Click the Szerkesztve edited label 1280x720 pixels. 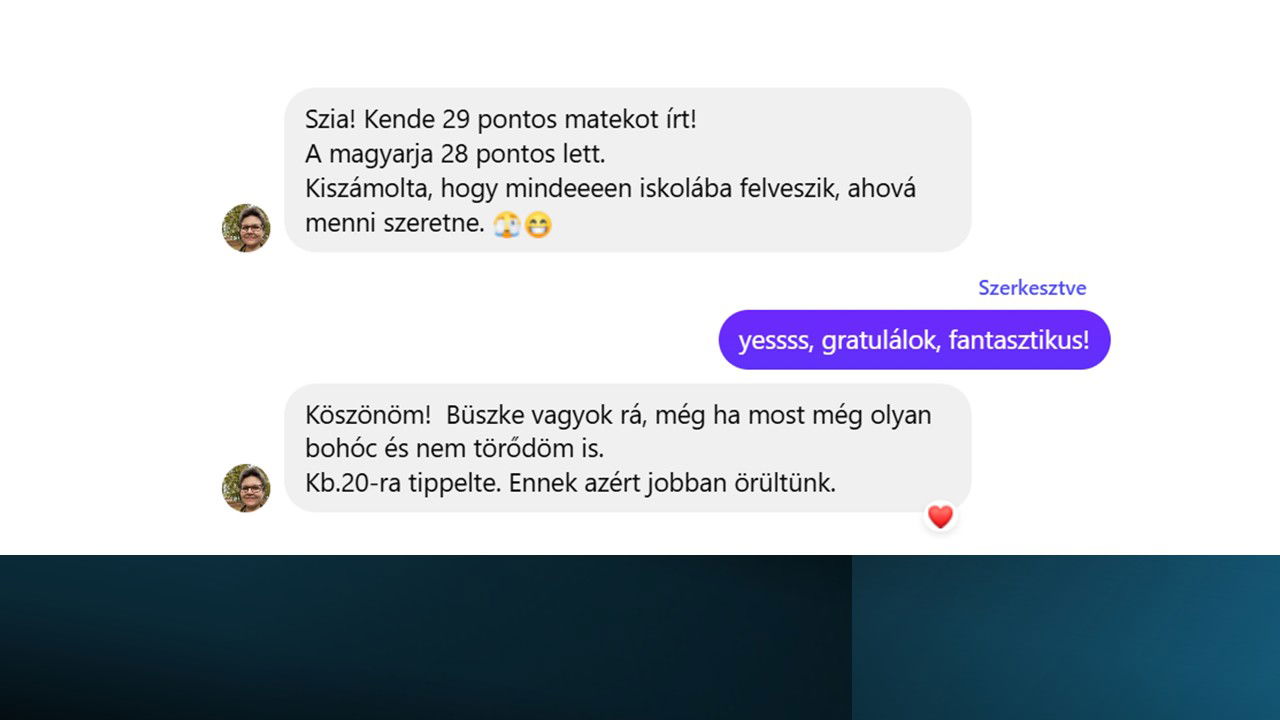[1032, 288]
